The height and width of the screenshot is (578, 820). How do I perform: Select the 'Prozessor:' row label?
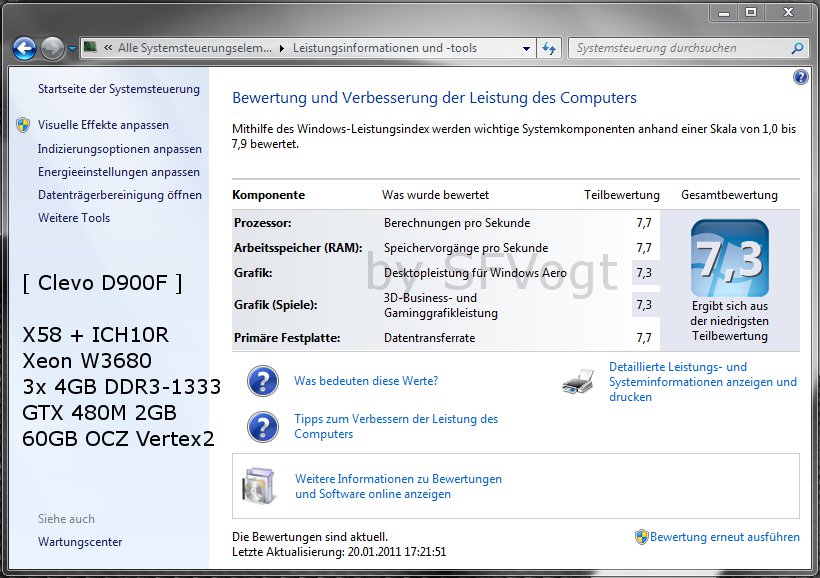[263, 223]
